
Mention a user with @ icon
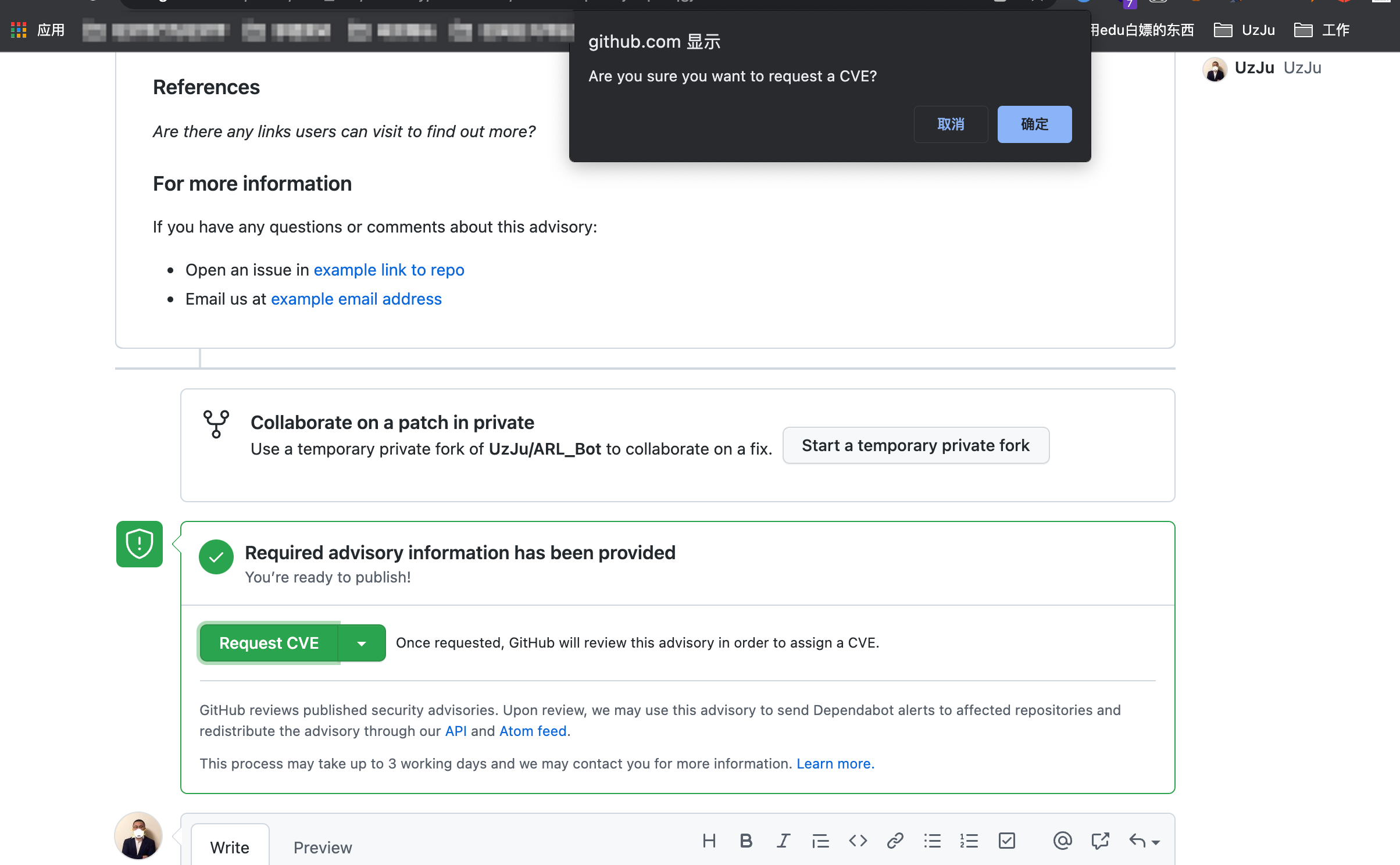pos(1062,841)
